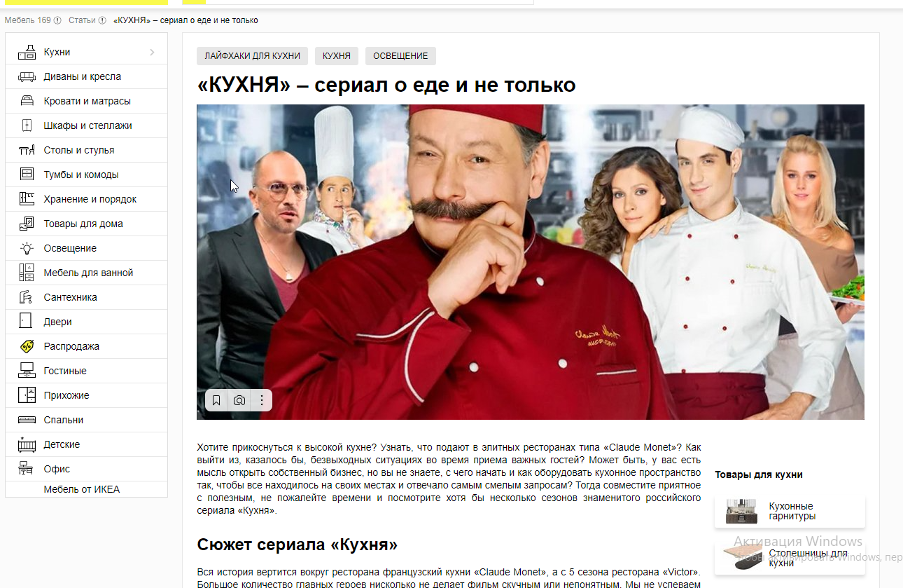Open Спальни sidebar link
The width and height of the screenshot is (904, 588).
tap(86, 420)
